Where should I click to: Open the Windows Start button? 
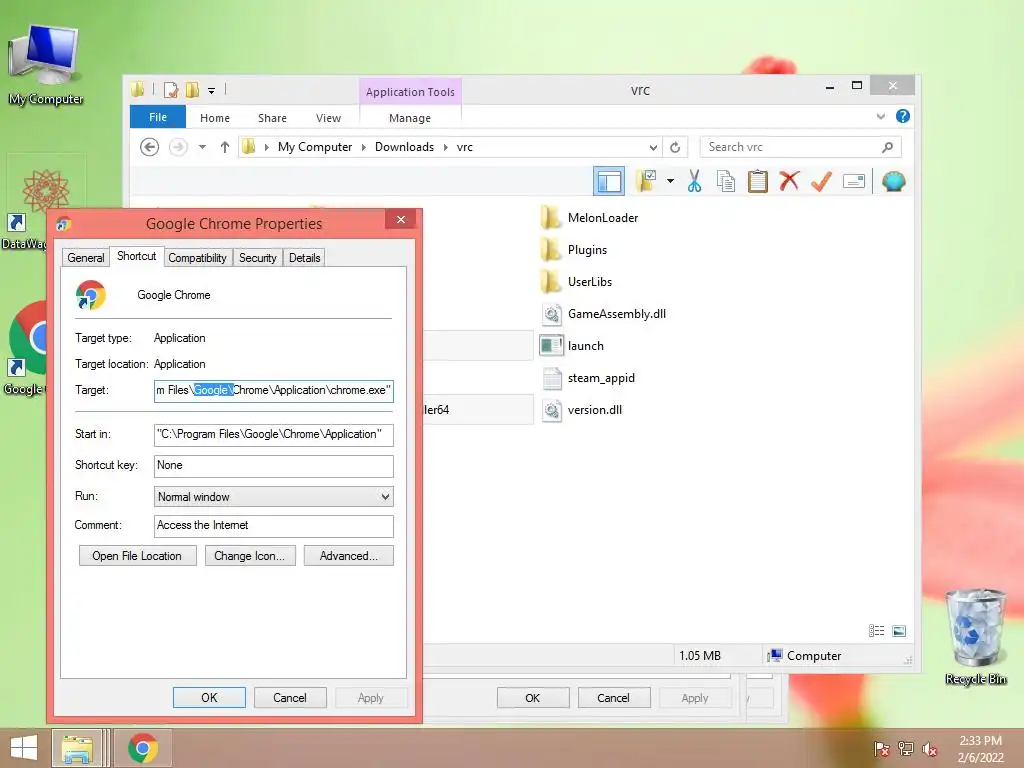pyautogui.click(x=24, y=748)
